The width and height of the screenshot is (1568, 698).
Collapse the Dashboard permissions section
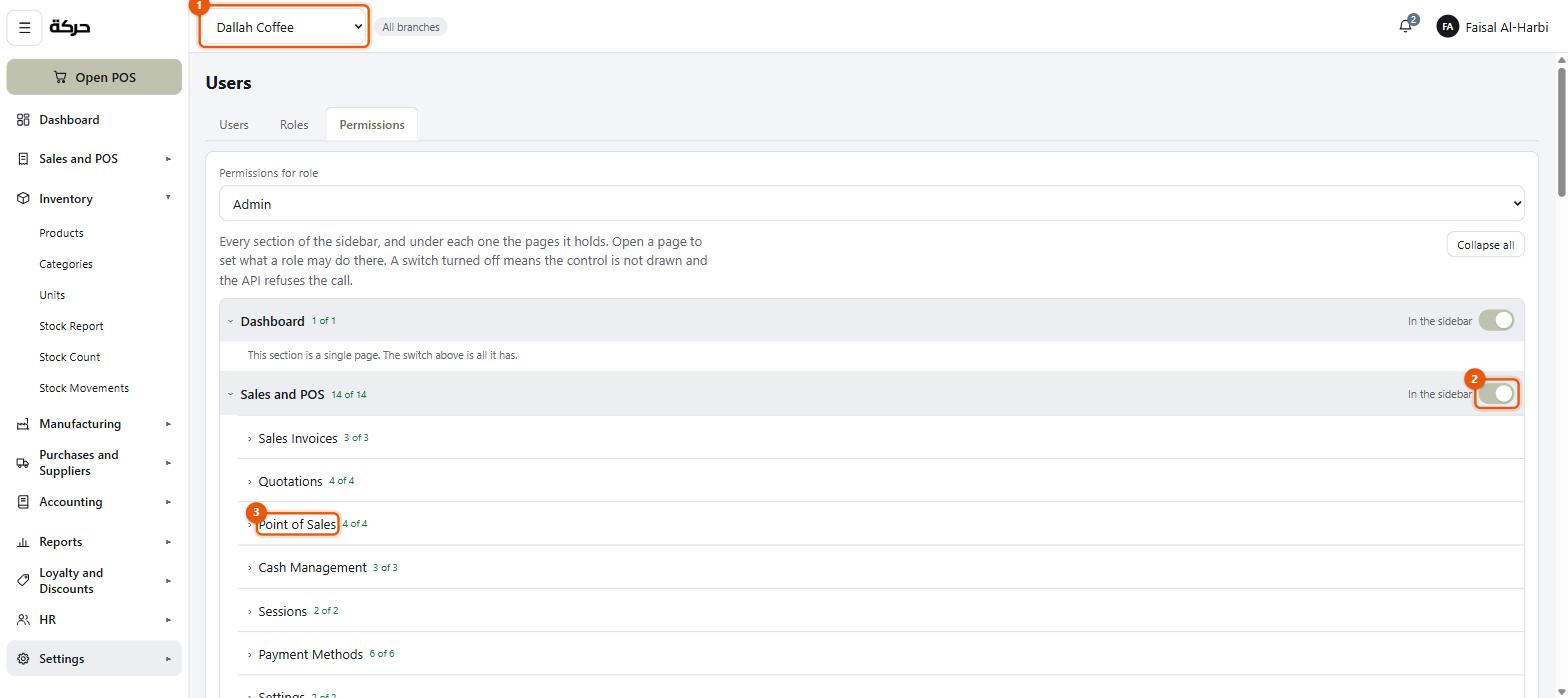pos(230,321)
